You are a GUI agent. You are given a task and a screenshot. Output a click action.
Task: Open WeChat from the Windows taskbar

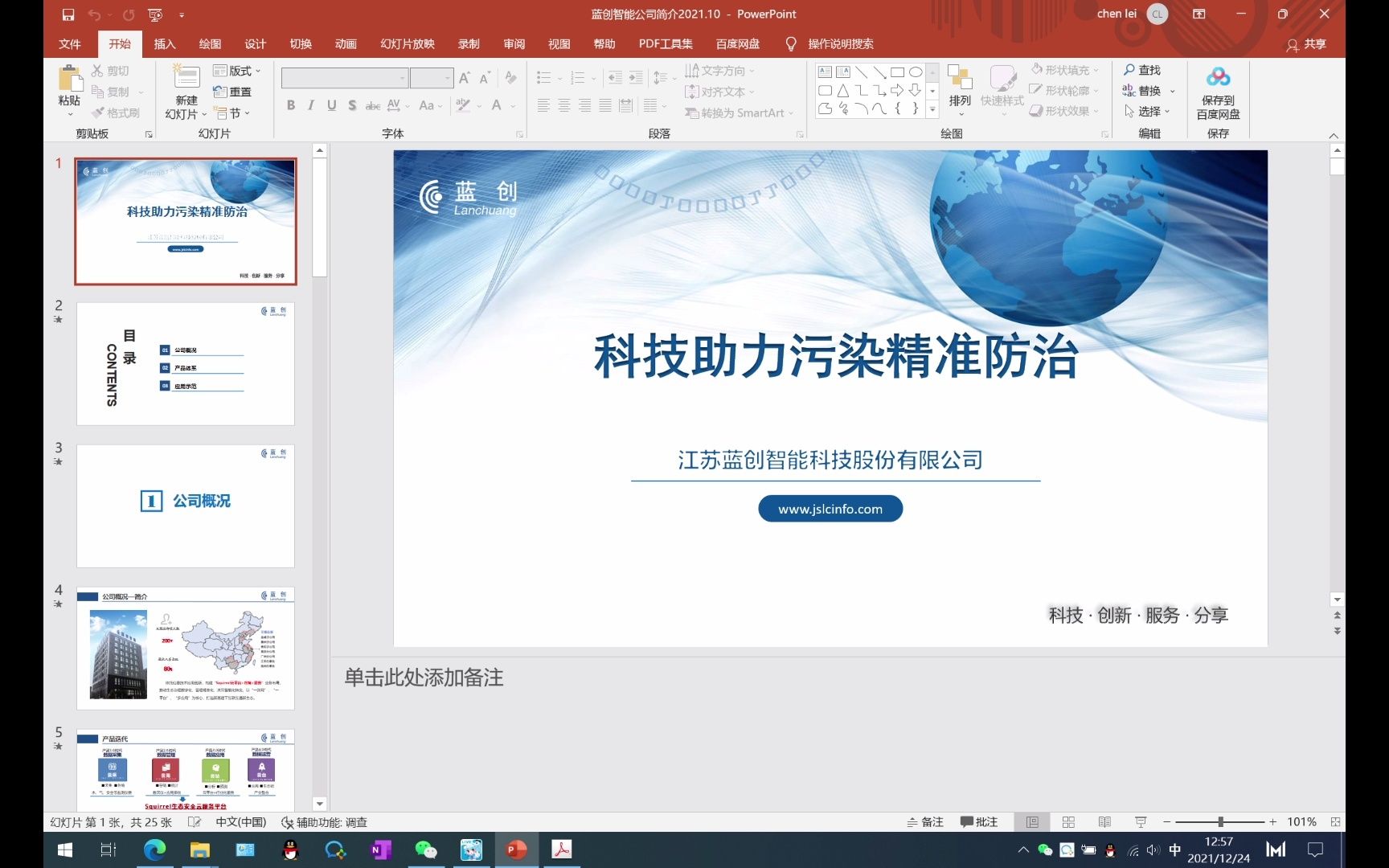click(x=425, y=850)
